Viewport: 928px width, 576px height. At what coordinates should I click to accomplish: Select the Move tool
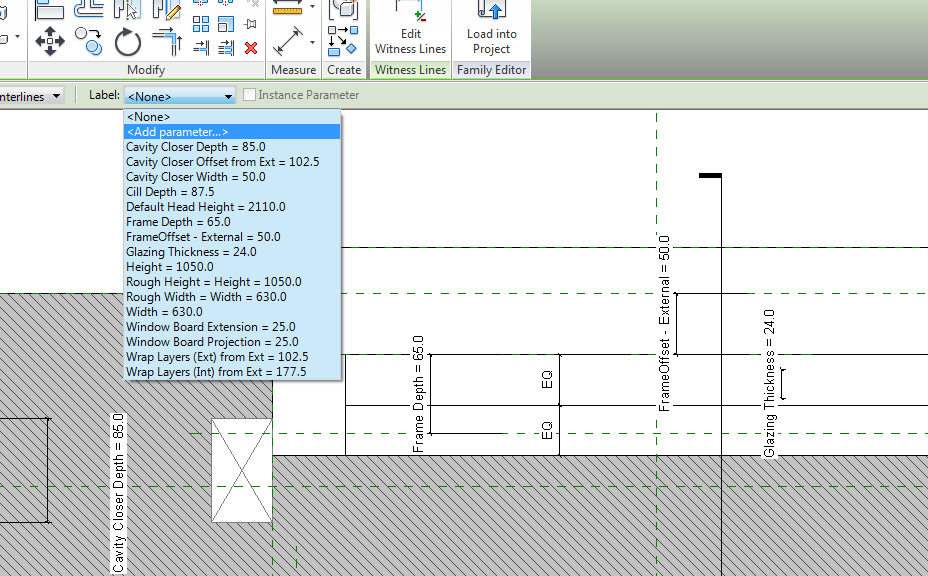click(x=49, y=39)
